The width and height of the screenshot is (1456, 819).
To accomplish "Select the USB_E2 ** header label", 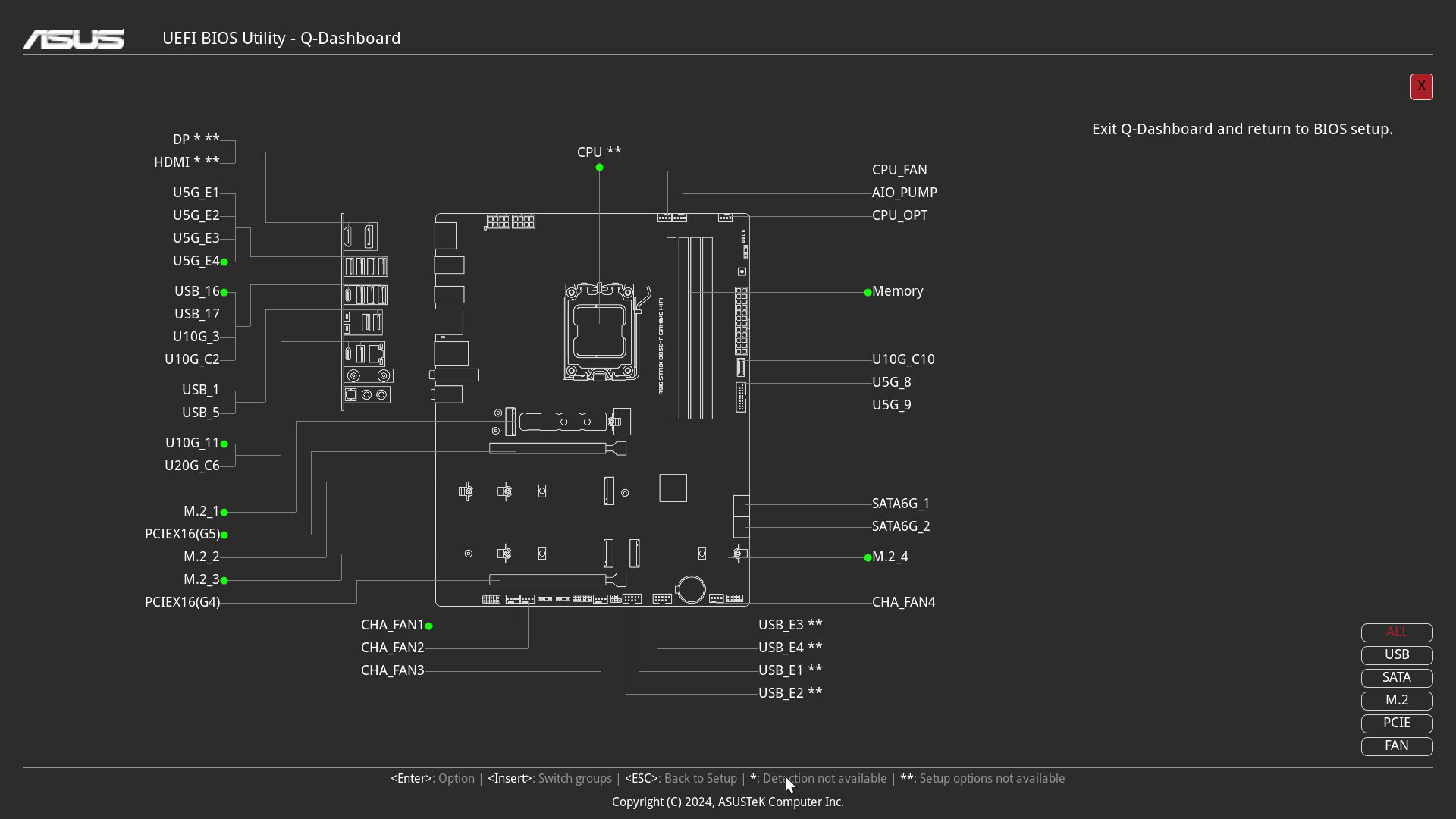I will 790,693.
